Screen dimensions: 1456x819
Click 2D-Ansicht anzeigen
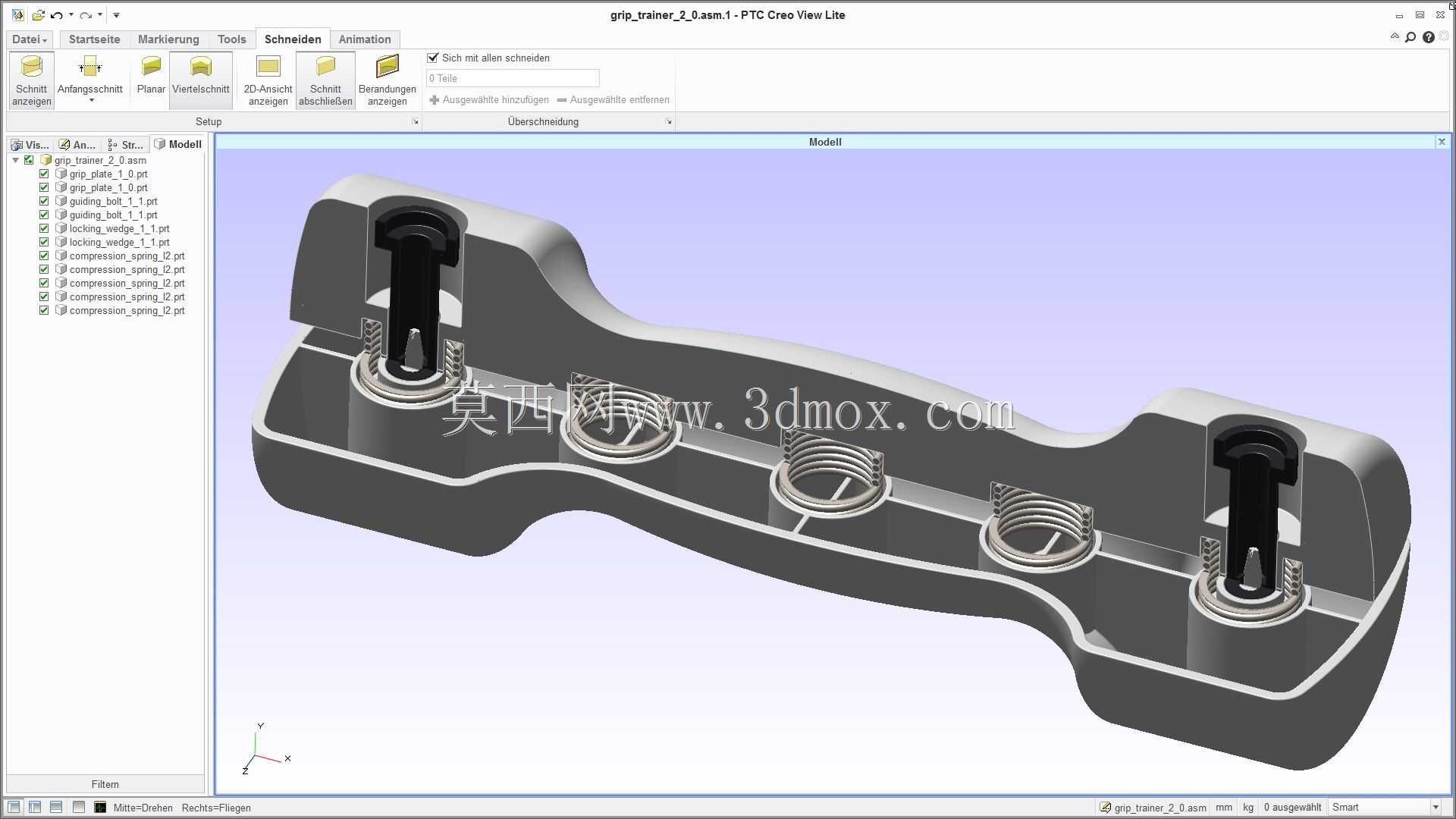pos(268,80)
